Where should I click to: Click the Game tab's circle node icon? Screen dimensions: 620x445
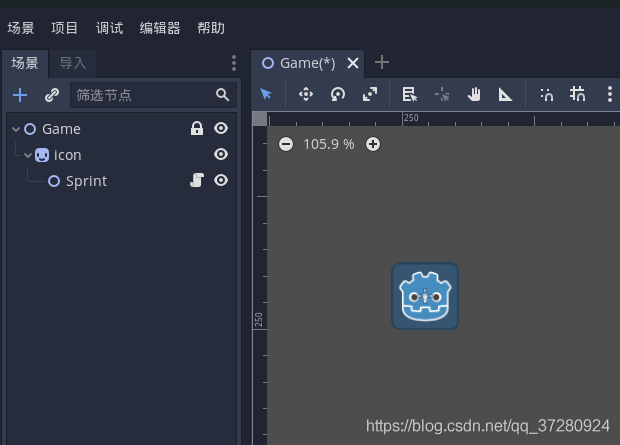point(268,63)
